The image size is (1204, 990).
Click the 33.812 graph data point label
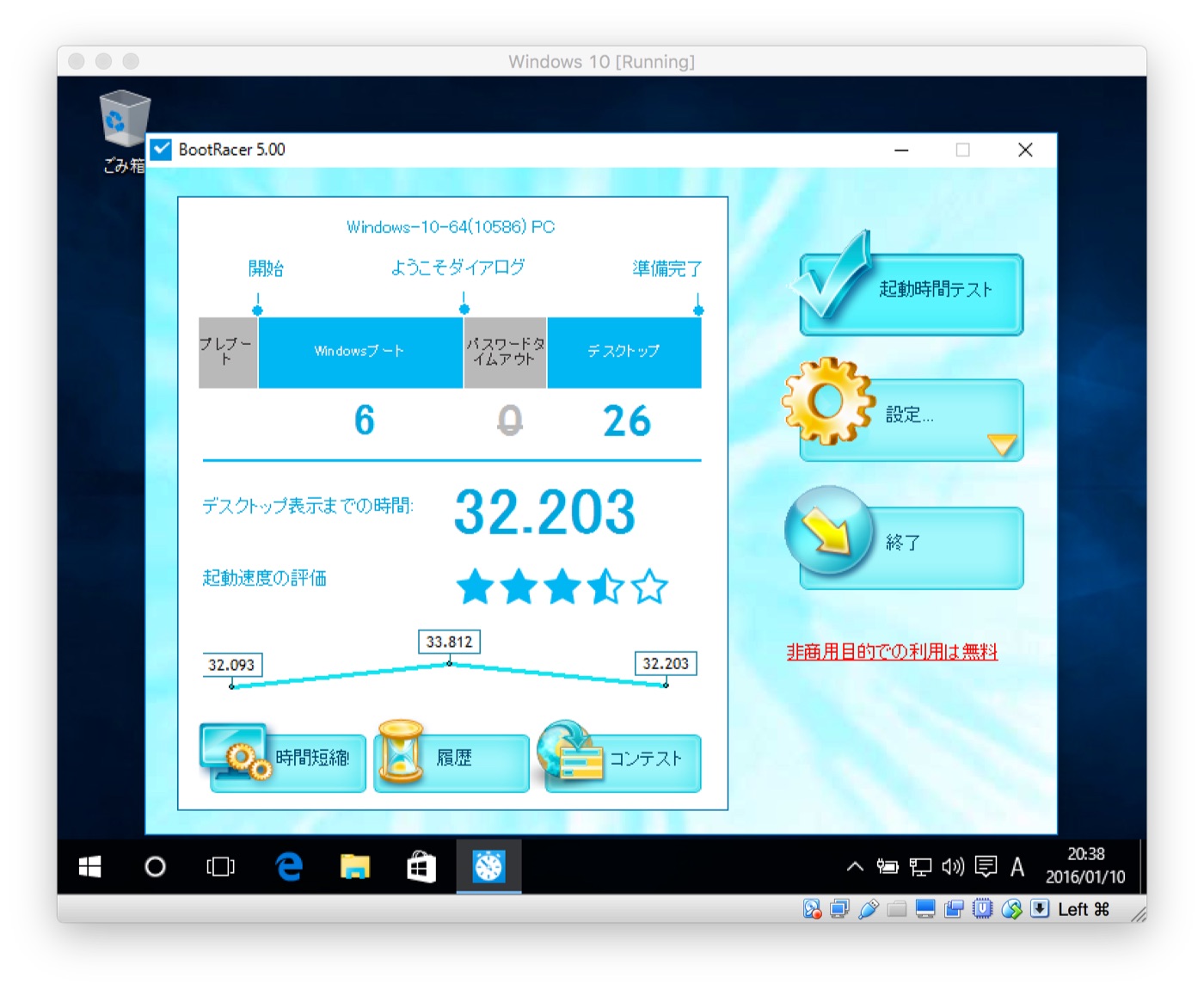point(449,642)
